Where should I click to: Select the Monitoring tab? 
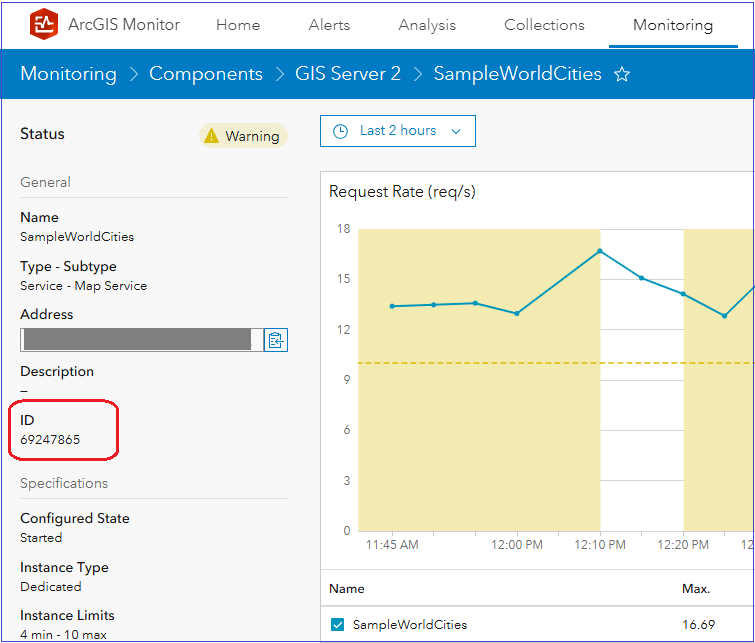coord(673,25)
